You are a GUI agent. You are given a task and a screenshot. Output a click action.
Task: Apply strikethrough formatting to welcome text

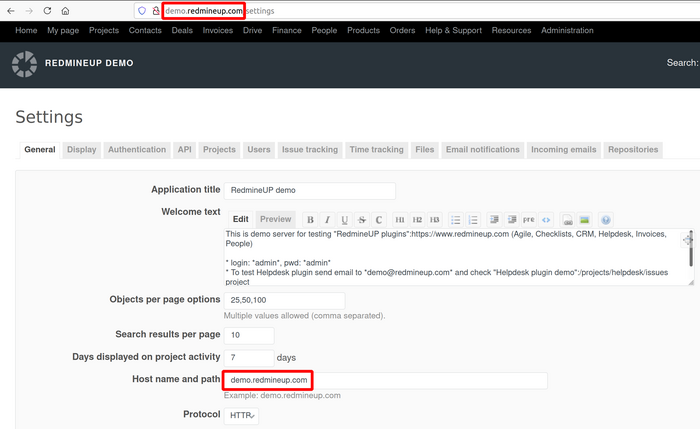click(362, 220)
